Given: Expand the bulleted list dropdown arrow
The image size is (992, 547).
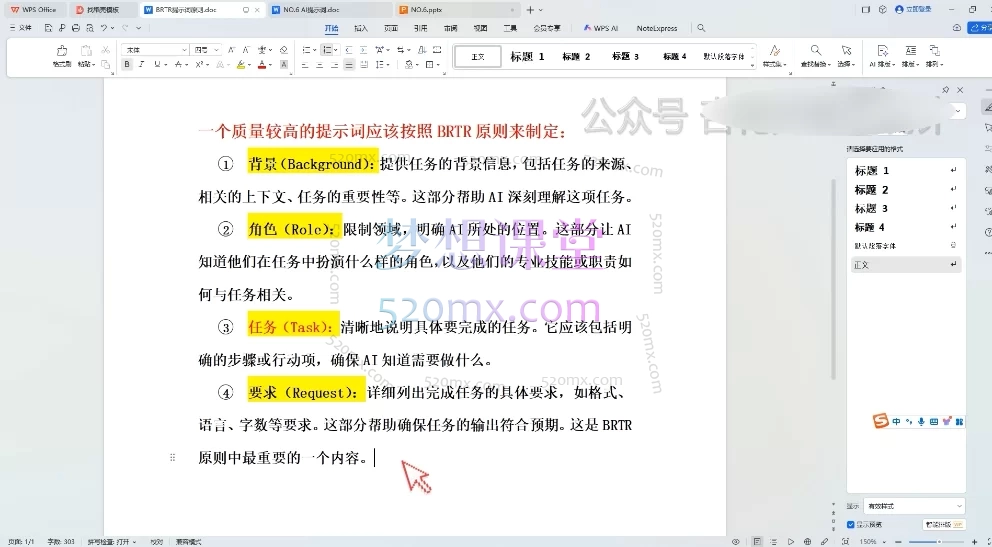Looking at the screenshot, I should click(x=315, y=49).
